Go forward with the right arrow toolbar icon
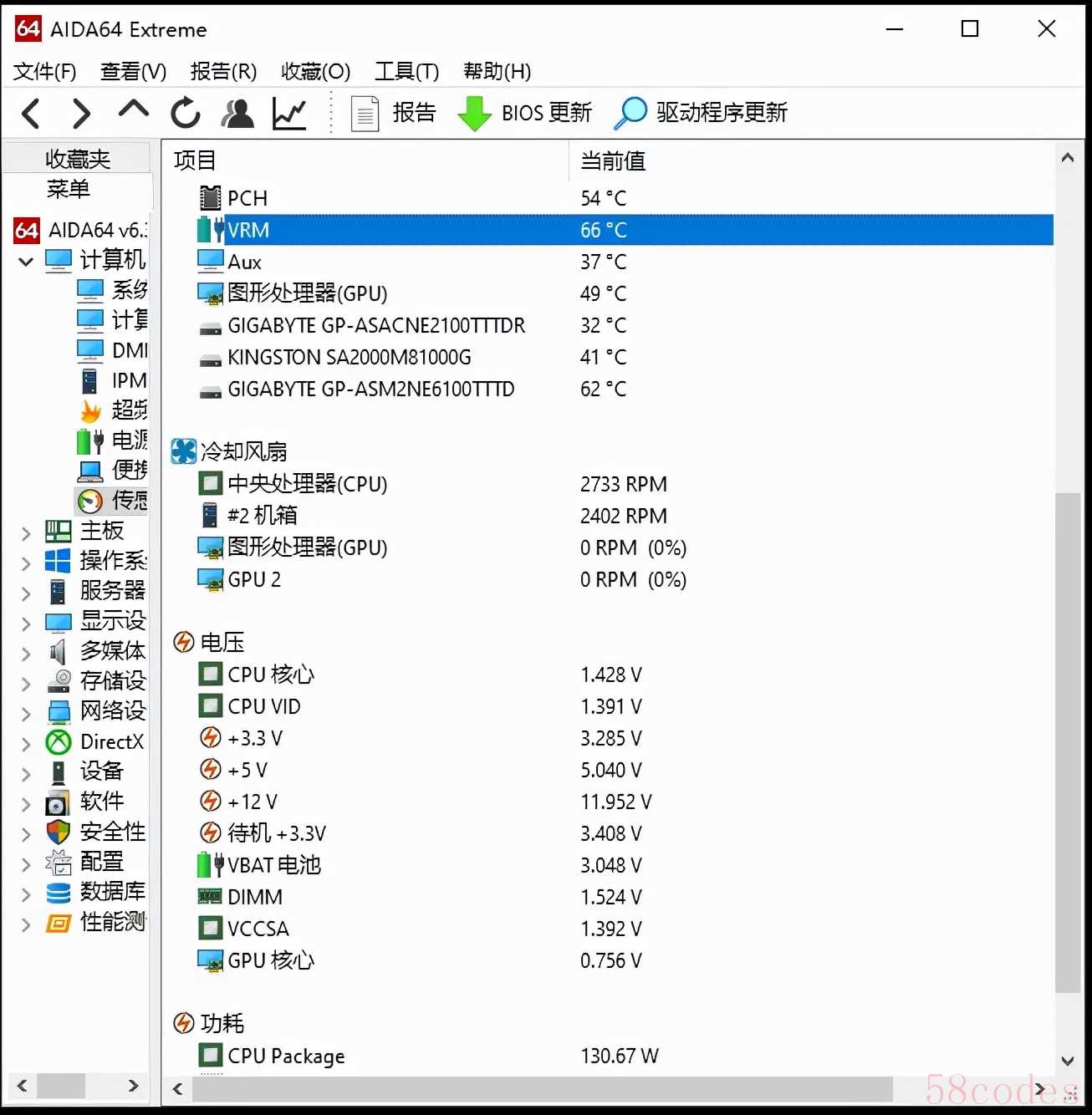This screenshot has width=1092, height=1115. point(81,113)
